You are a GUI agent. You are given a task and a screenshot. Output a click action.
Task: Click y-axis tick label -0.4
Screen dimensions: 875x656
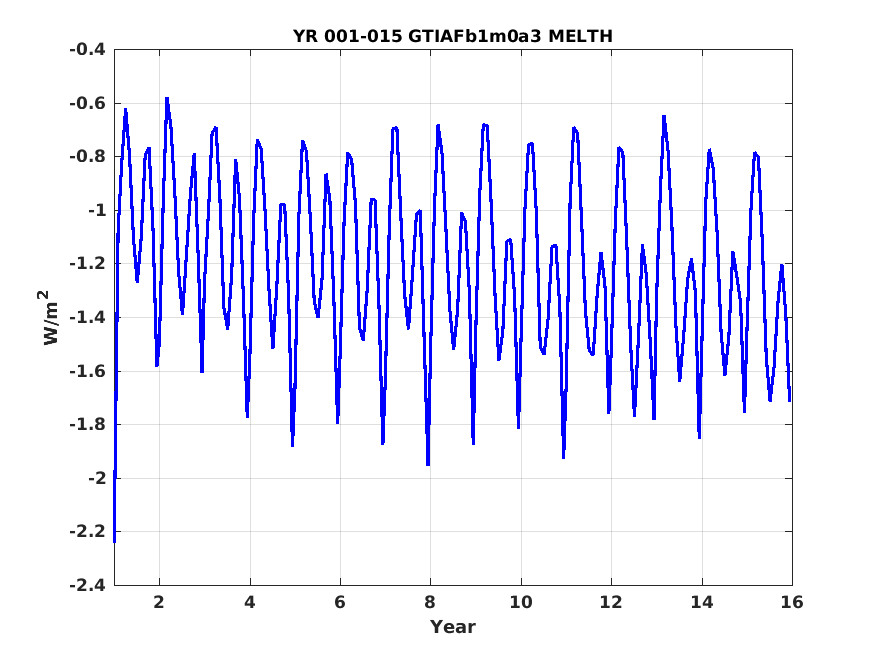click(87, 50)
